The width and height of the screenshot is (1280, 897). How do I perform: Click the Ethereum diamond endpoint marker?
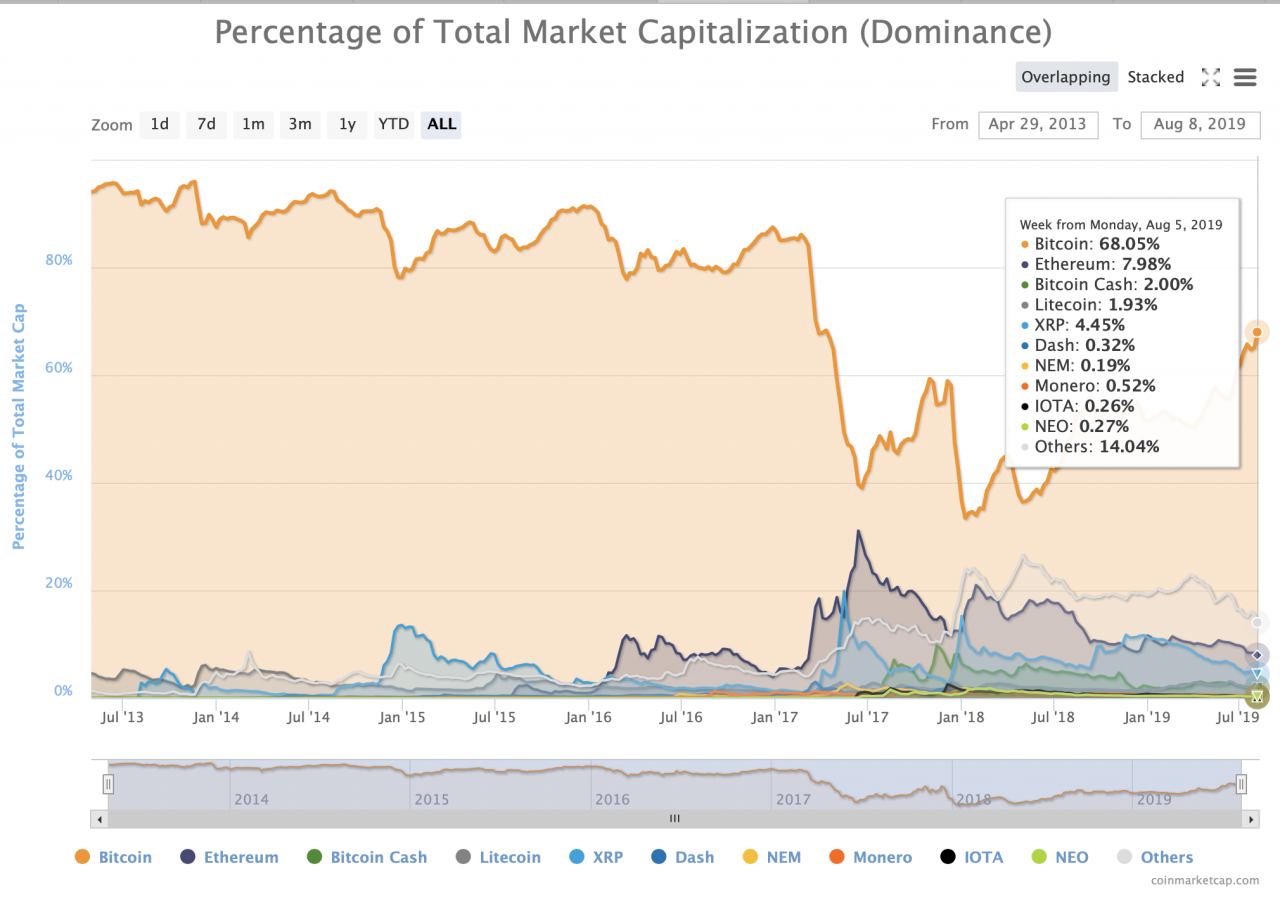pyautogui.click(x=1257, y=655)
